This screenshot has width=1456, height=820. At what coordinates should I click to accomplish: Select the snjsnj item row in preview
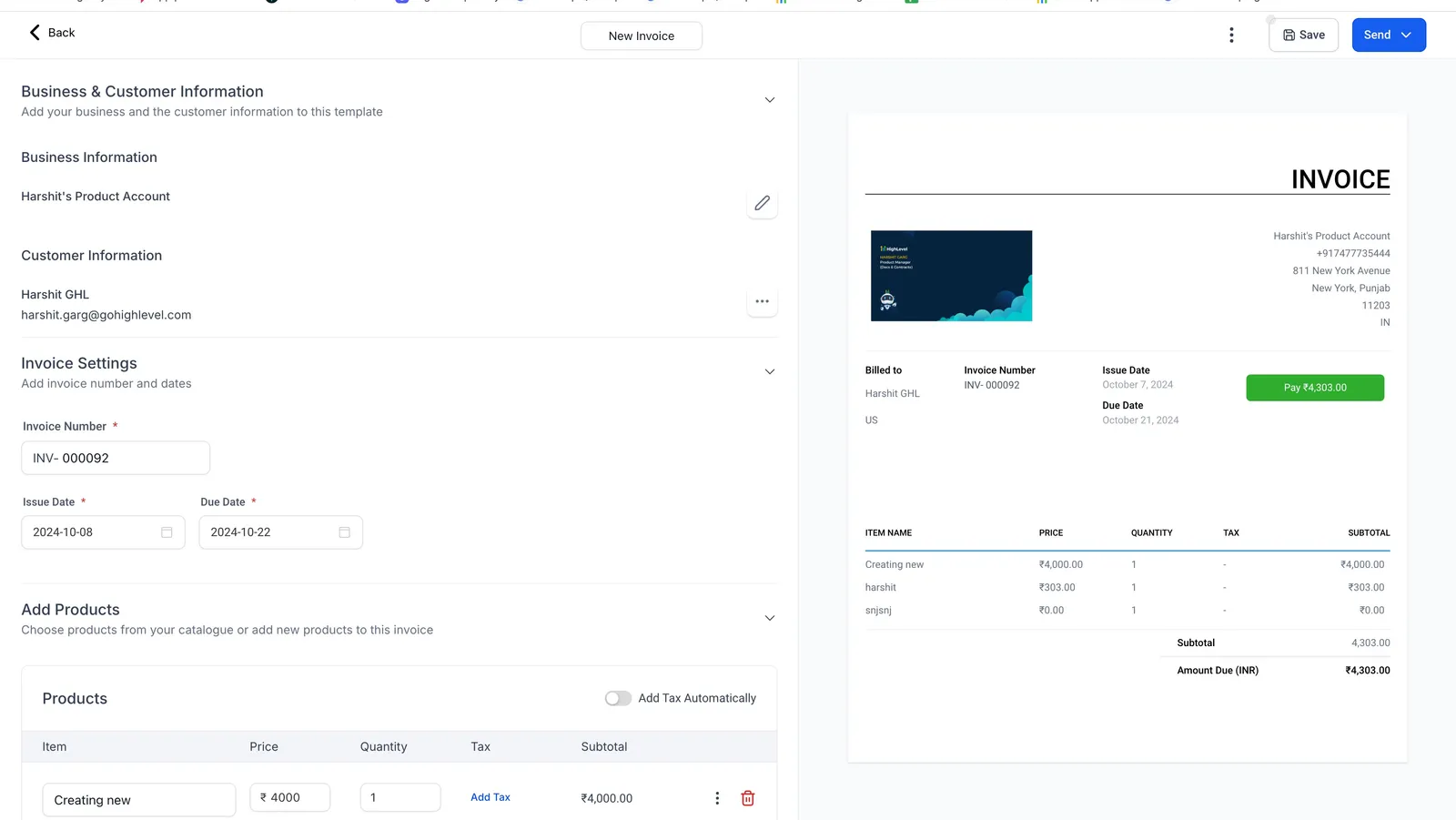1127,611
